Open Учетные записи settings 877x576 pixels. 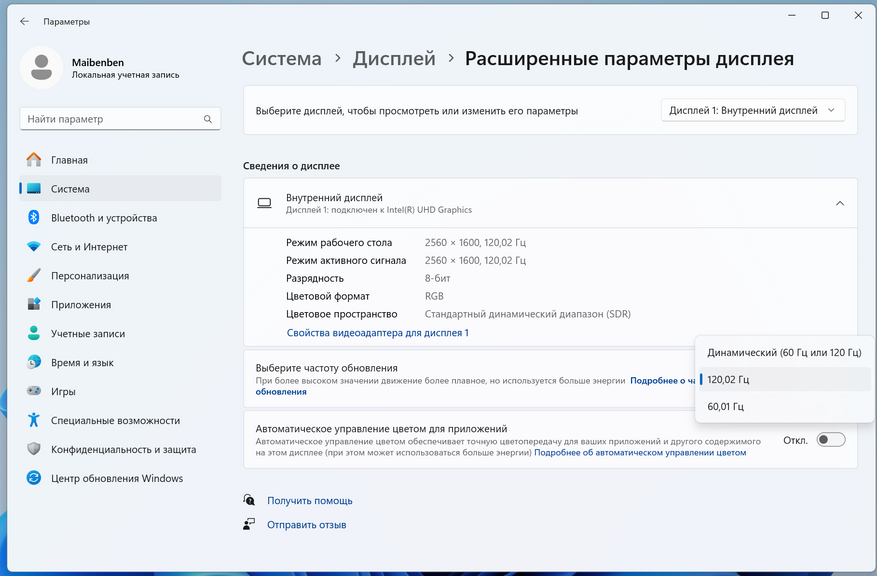tap(120, 333)
